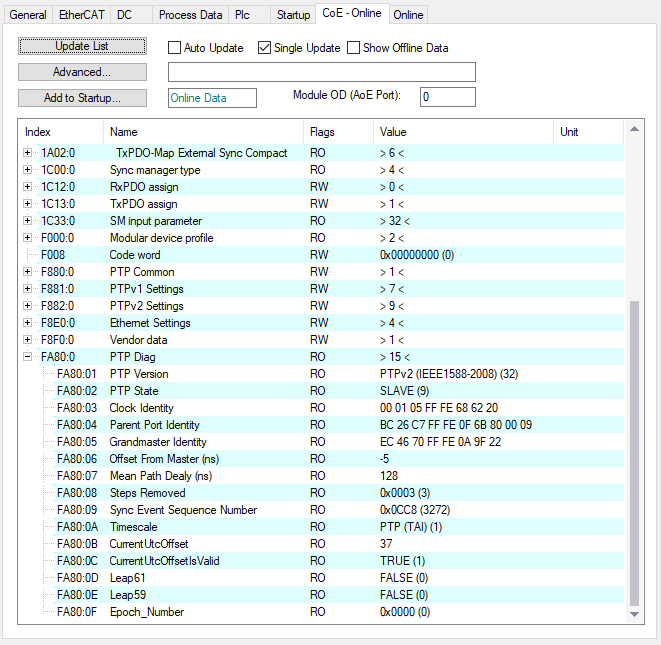Enable the Auto Update checkbox
661x645 pixels.
coord(174,48)
